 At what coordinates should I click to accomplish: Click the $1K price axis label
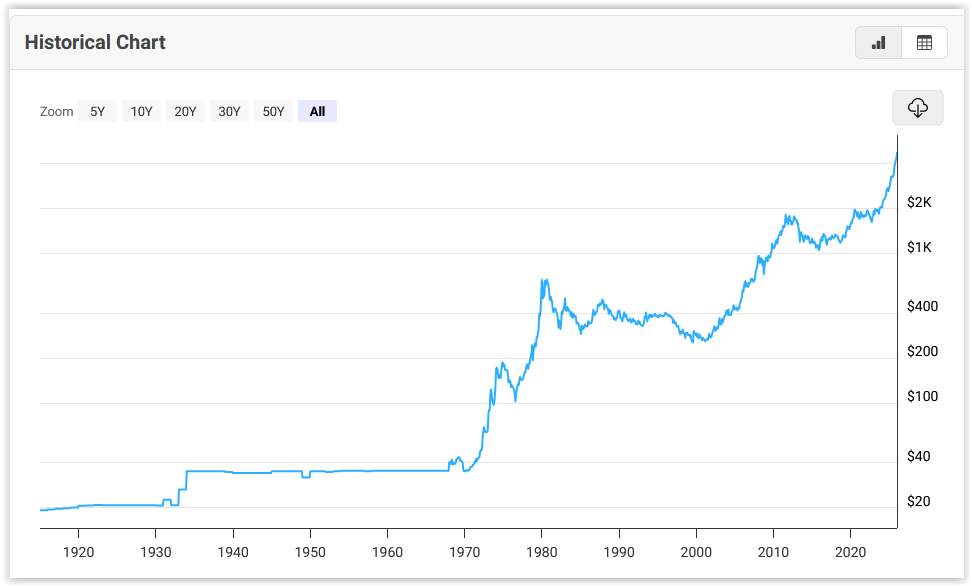coord(919,247)
